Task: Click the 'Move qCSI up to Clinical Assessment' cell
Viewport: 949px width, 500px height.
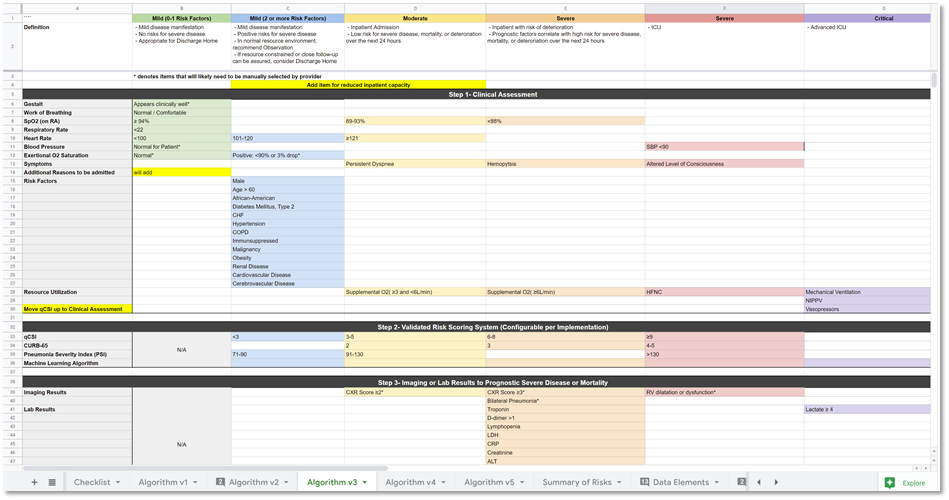Action: 77,309
